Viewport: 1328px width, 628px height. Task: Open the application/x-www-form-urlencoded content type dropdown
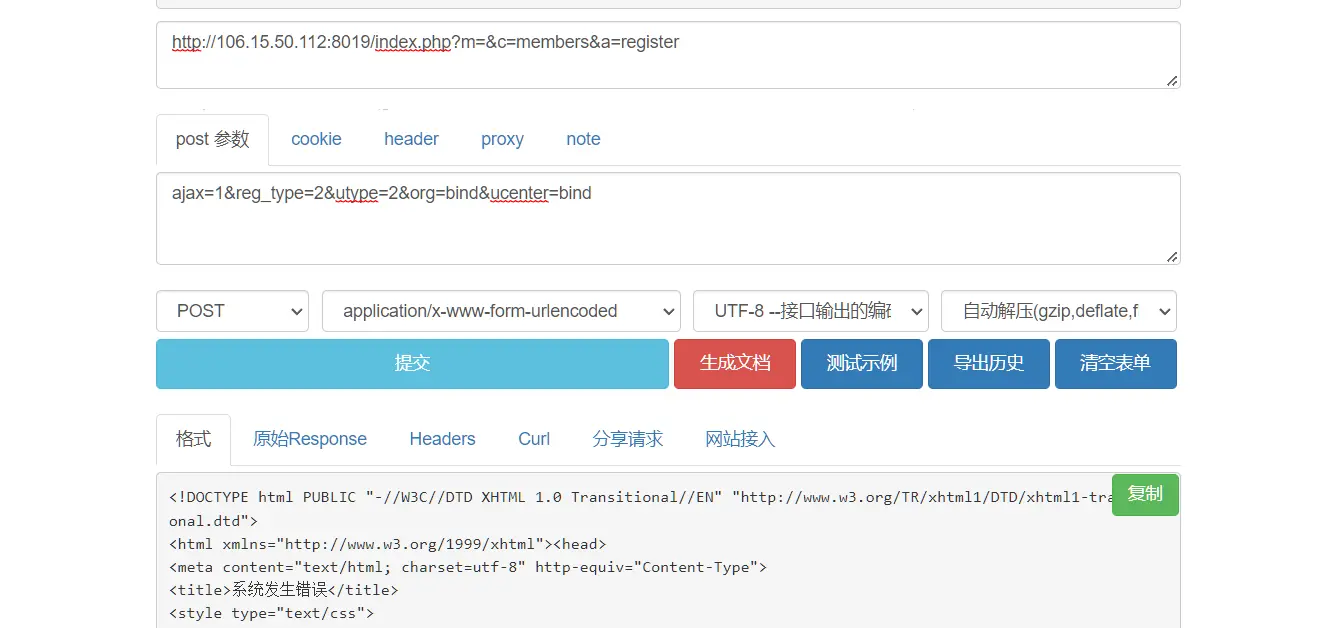point(501,311)
